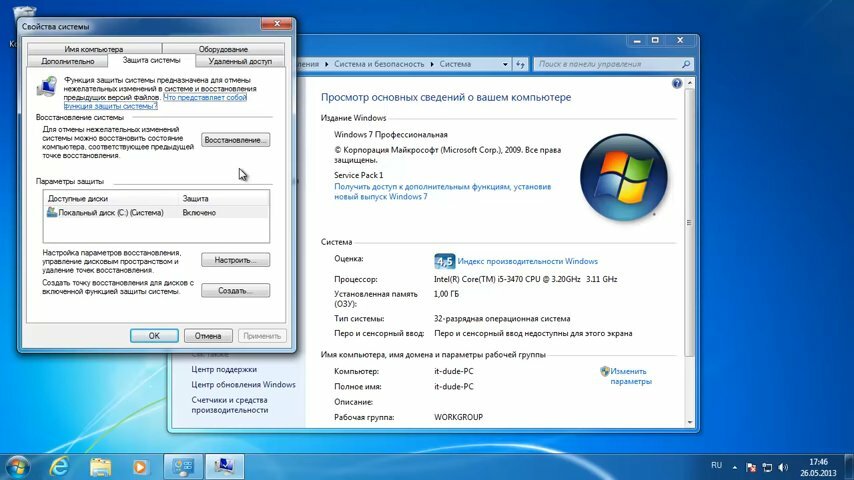Switch to Удаленный доступ tab
Screen dimensions: 854x480
point(240,62)
